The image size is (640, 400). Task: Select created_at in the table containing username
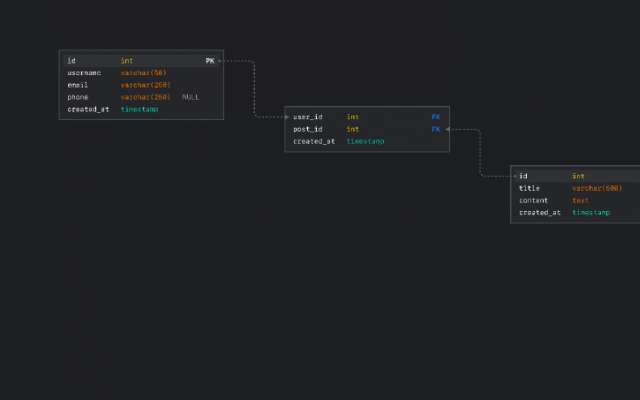pos(88,109)
